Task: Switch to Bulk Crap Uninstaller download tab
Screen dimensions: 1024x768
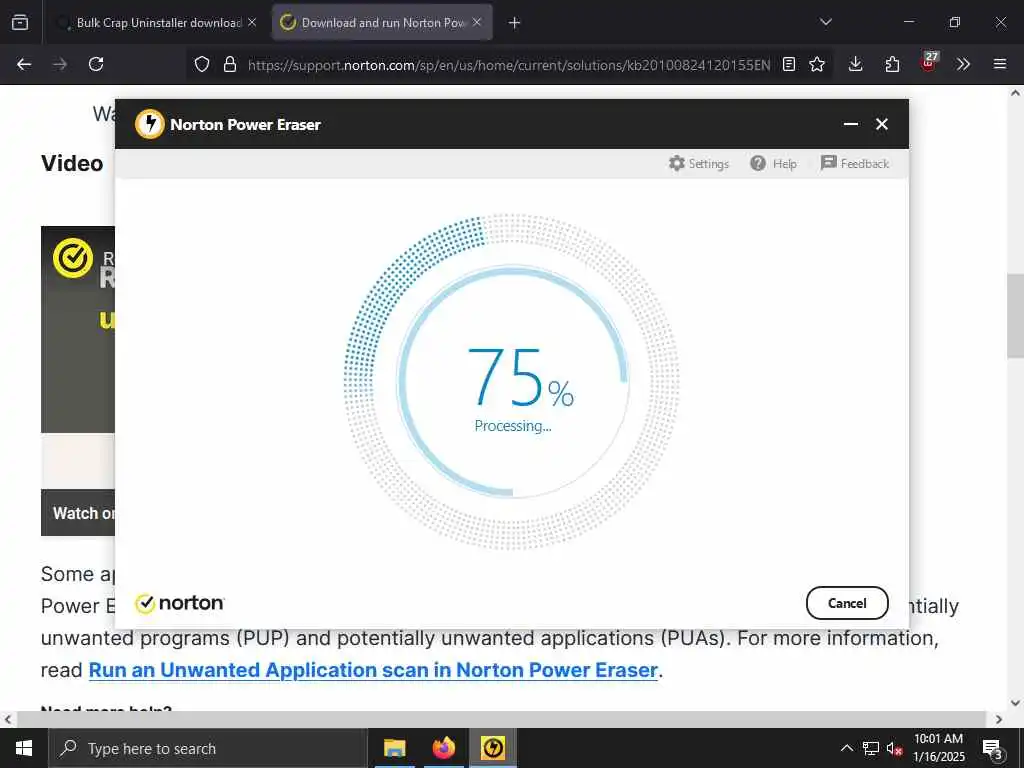Action: [x=157, y=22]
